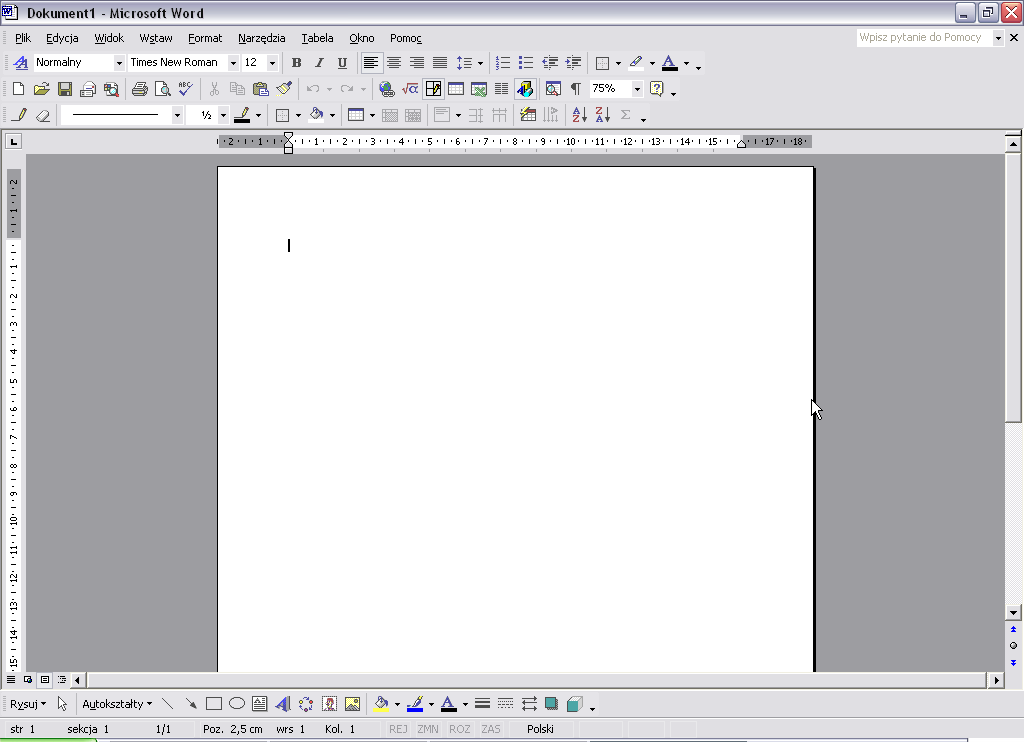
Task: Draw a rectangle shape
Action: pos(214,704)
